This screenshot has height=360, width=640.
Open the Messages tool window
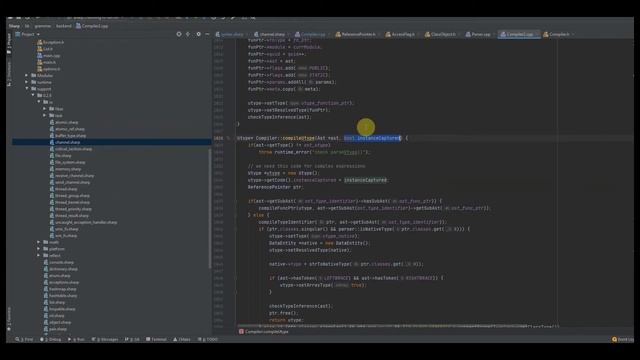(105, 339)
